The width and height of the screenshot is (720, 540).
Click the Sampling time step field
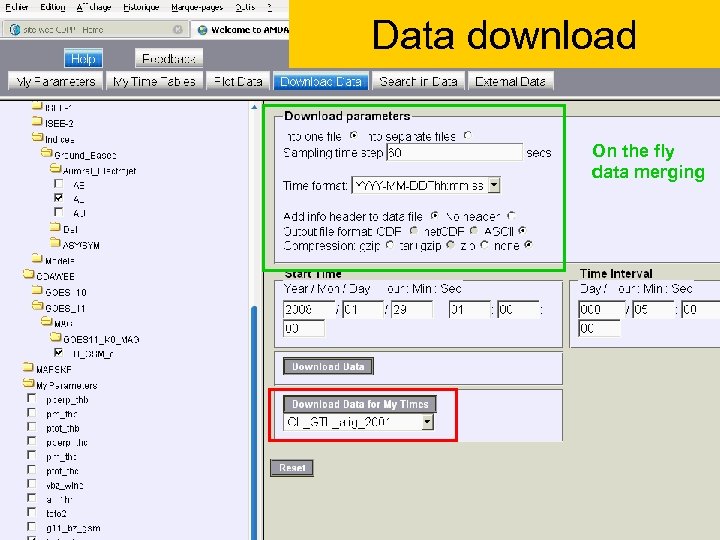pyautogui.click(x=455, y=152)
